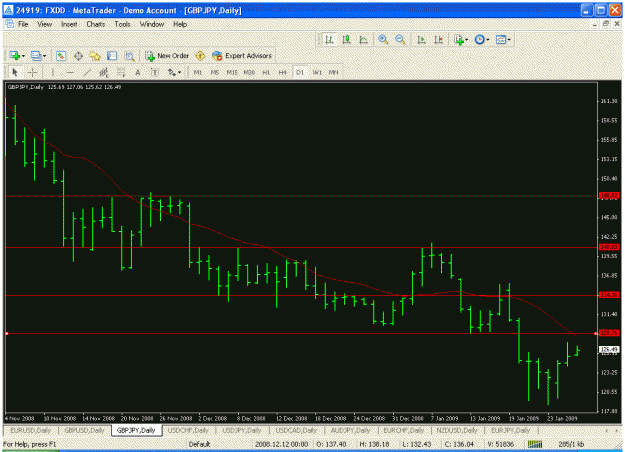625x452 pixels.
Task: Select the text 'A' tool
Action: [x=138, y=73]
